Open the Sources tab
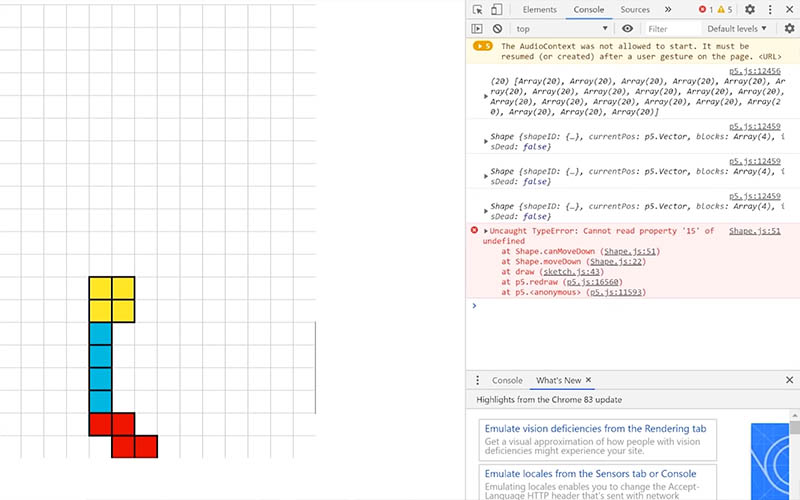The image size is (800, 500). tap(635, 10)
